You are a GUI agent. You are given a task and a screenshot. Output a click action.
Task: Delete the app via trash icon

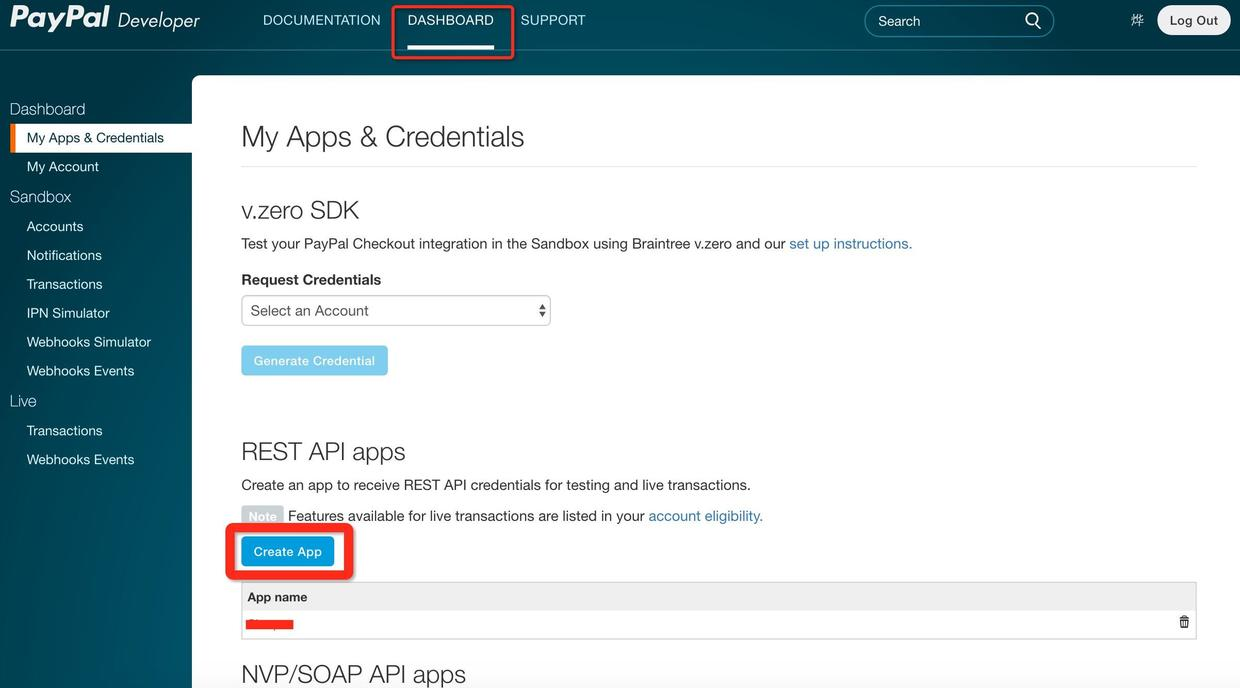coord(1184,622)
